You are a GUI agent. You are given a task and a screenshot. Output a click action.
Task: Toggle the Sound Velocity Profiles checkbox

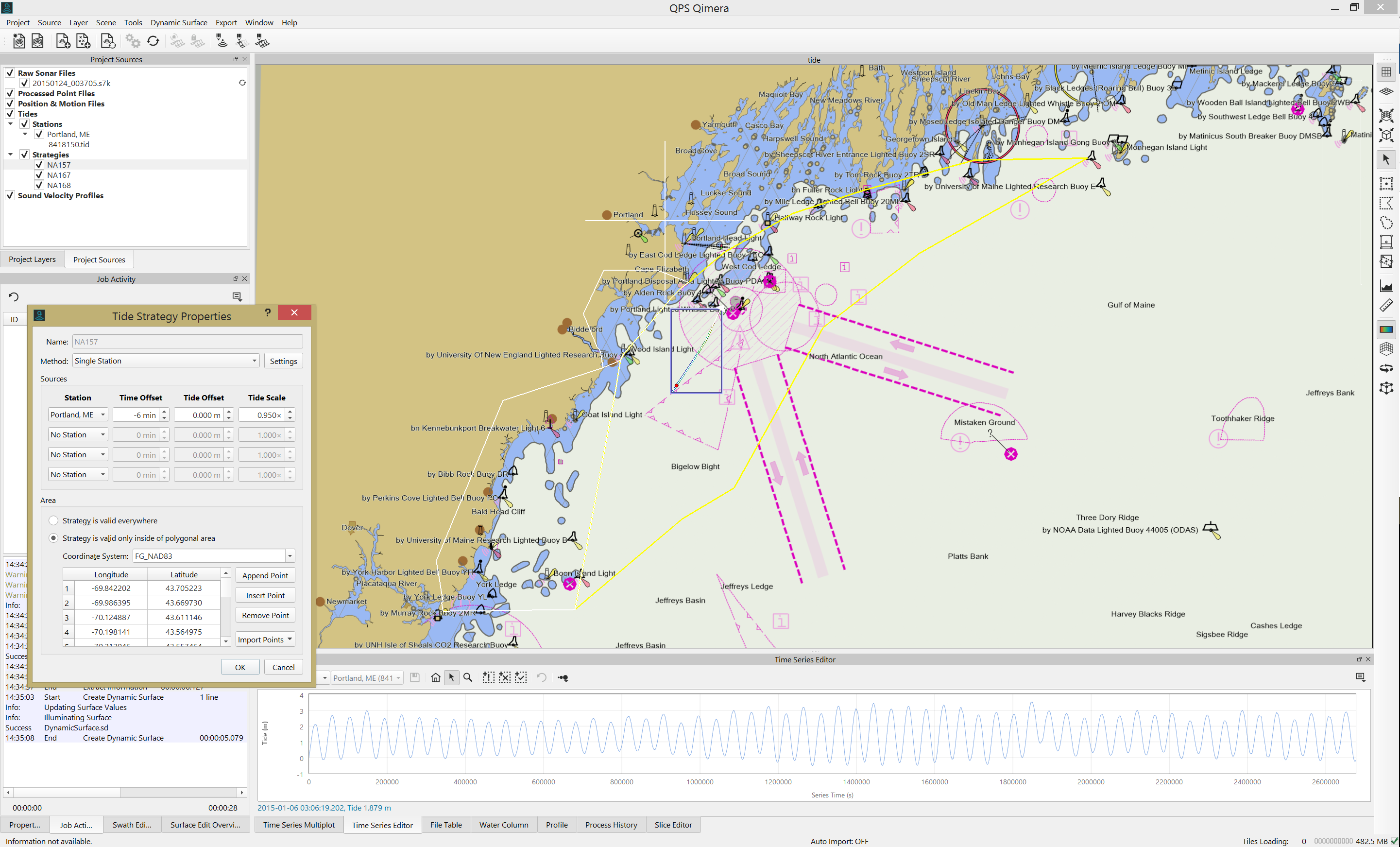click(10, 195)
